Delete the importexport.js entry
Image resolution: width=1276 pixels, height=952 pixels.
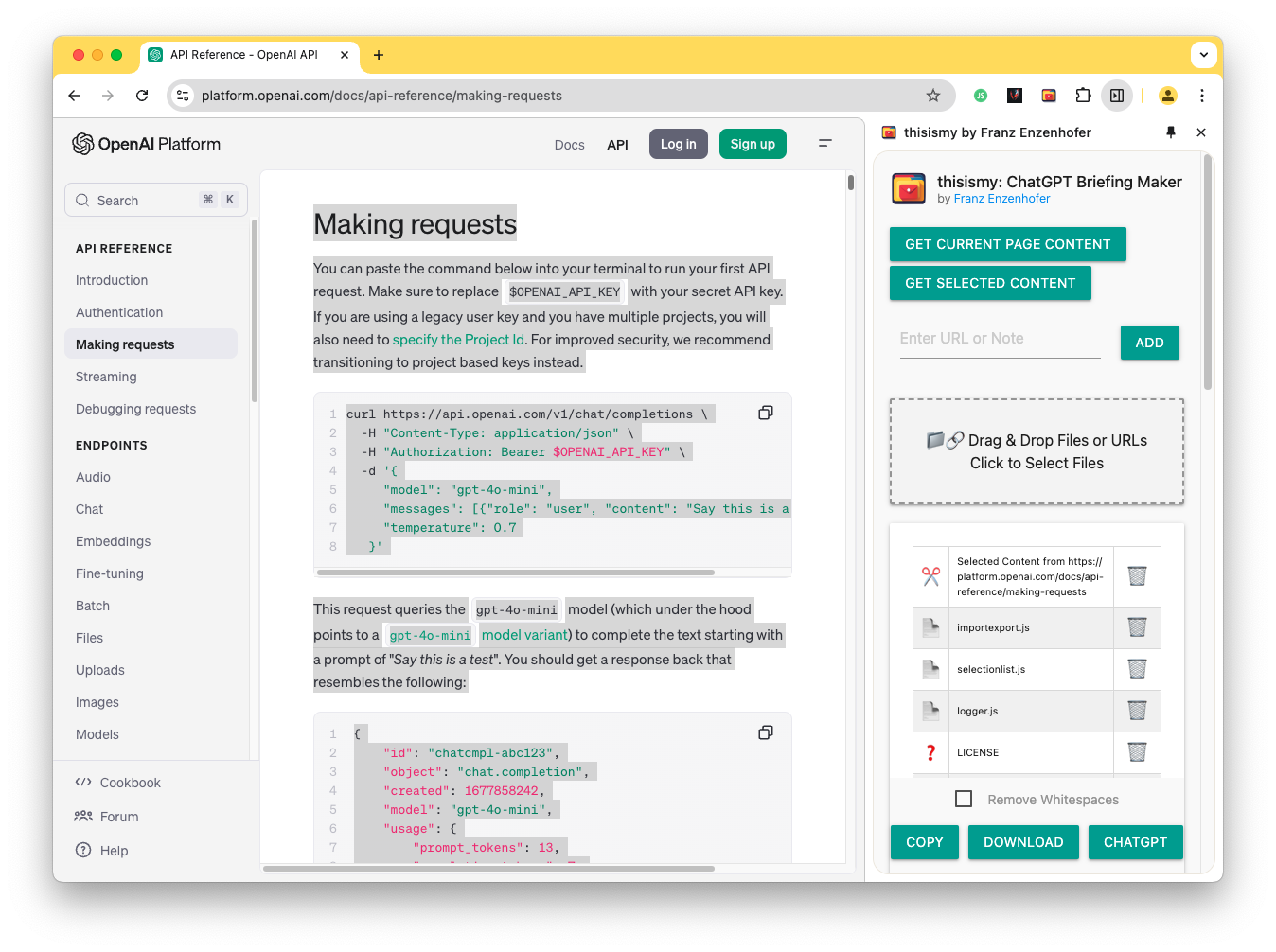point(1138,627)
